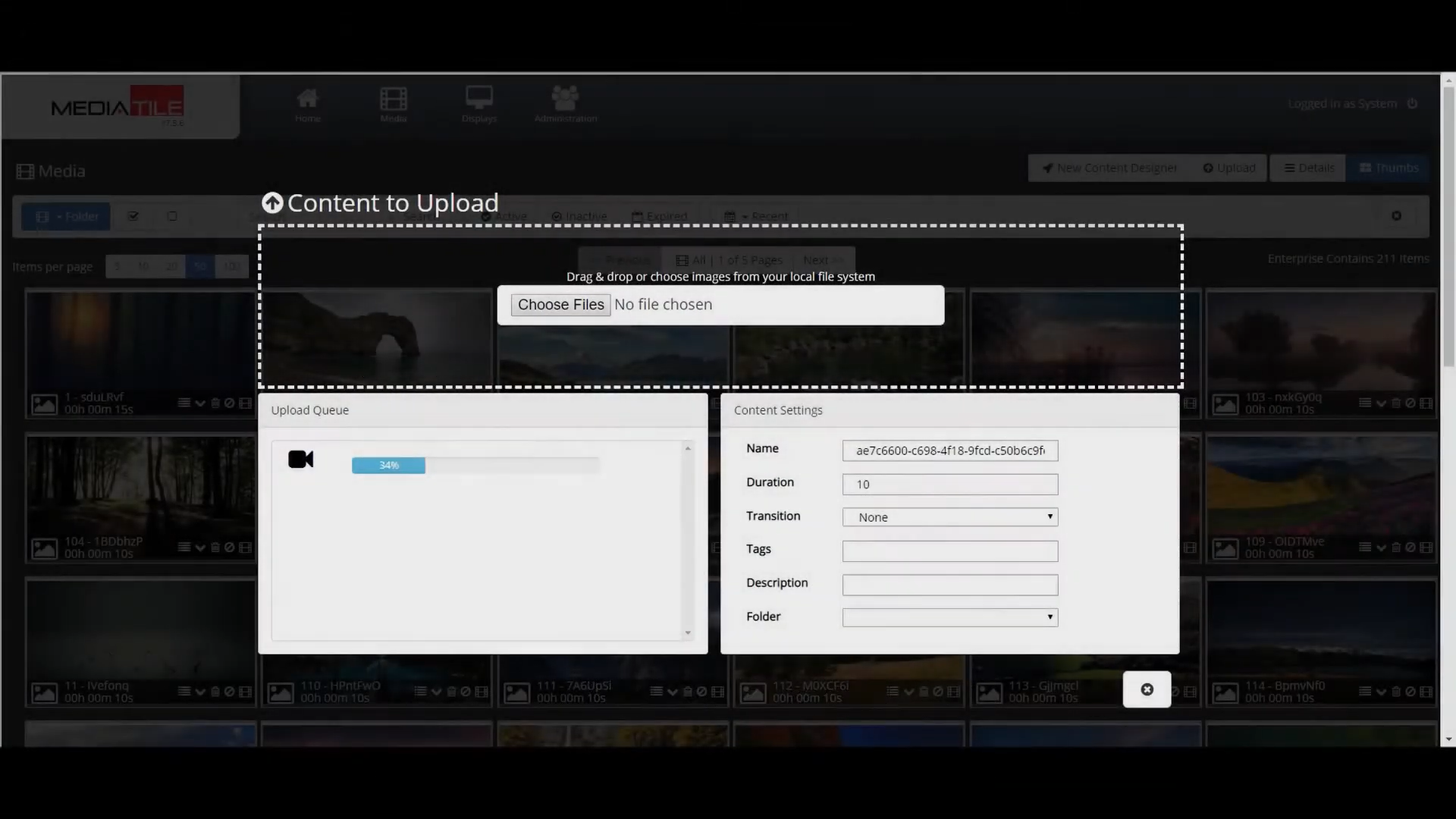Close the upload dialog with the X button
Image resolution: width=1456 pixels, height=819 pixels.
[x=1147, y=689]
